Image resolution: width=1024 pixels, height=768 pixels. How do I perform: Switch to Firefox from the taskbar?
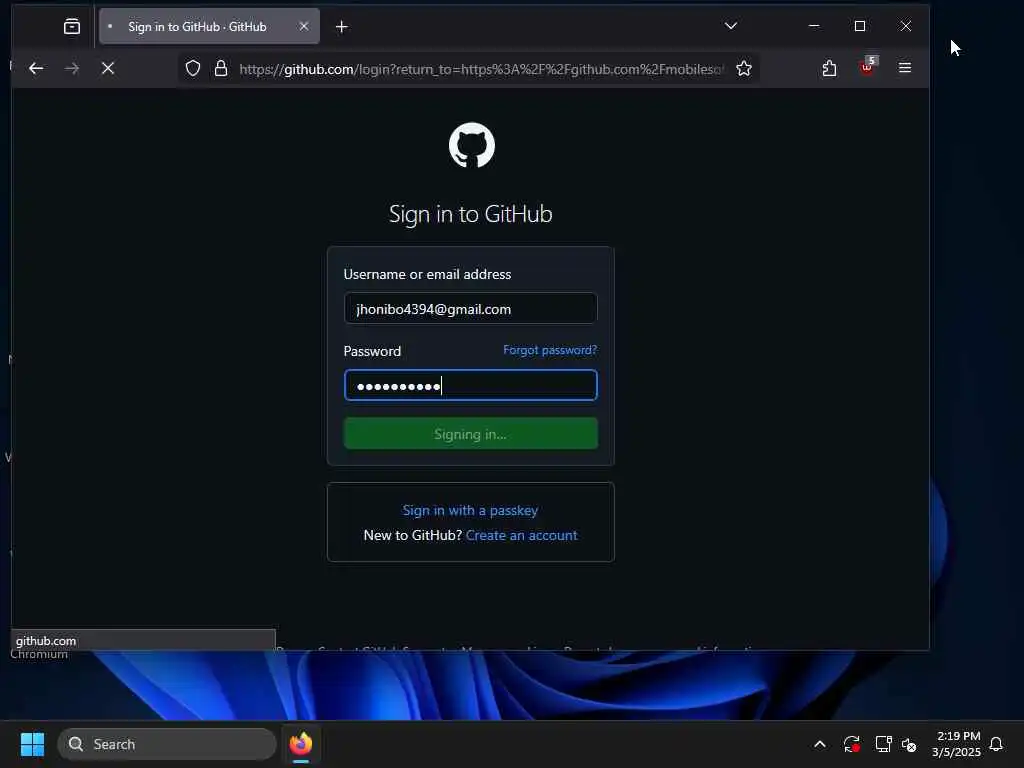tap(300, 744)
